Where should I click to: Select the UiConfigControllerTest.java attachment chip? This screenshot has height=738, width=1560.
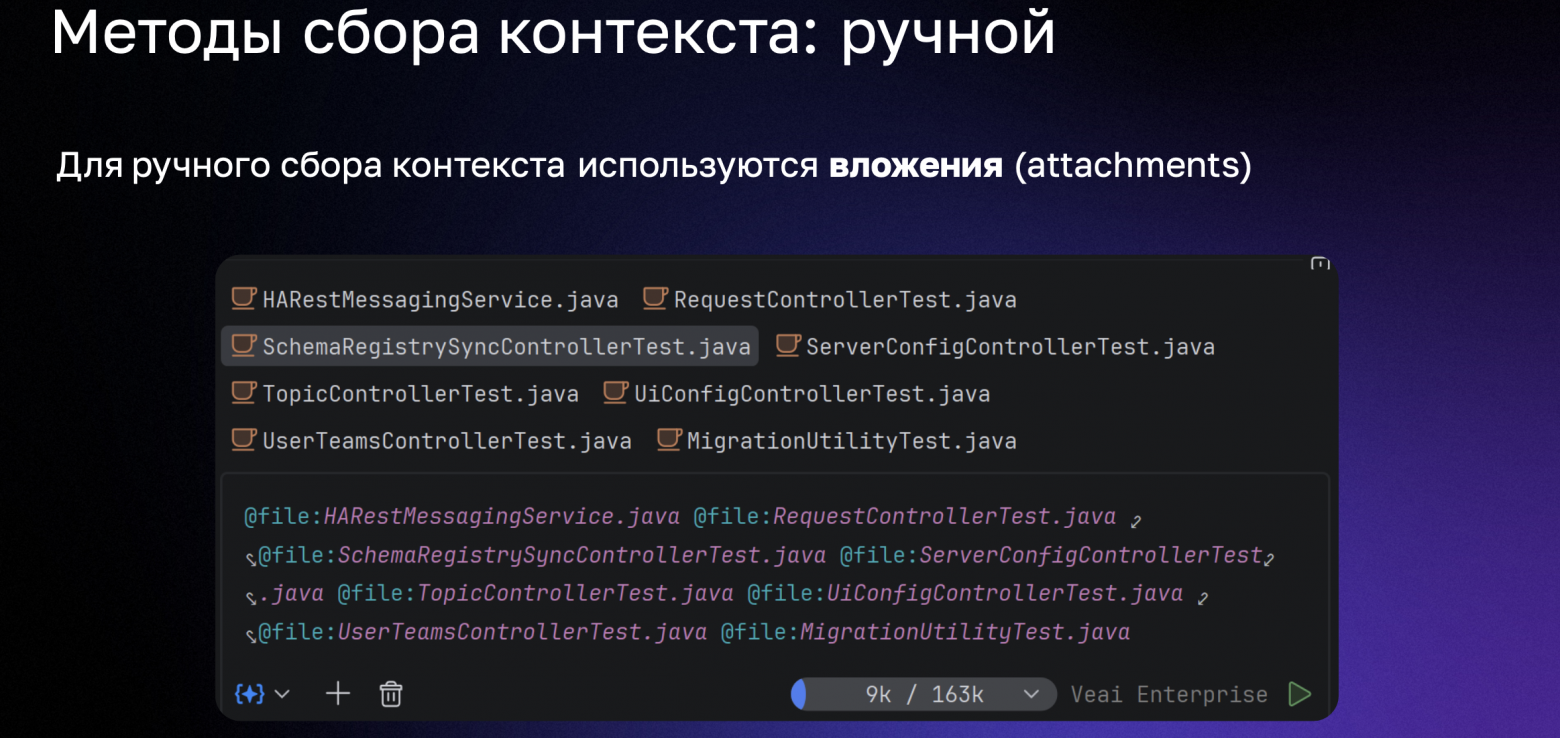797,393
